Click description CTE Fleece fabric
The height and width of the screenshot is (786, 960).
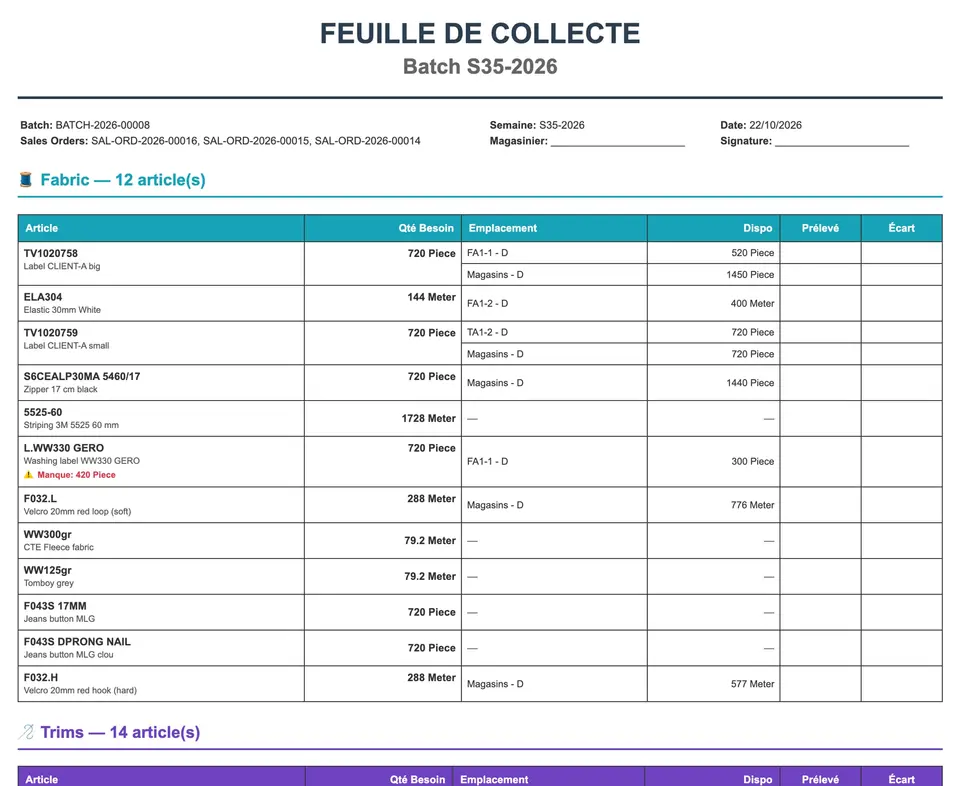59,547
